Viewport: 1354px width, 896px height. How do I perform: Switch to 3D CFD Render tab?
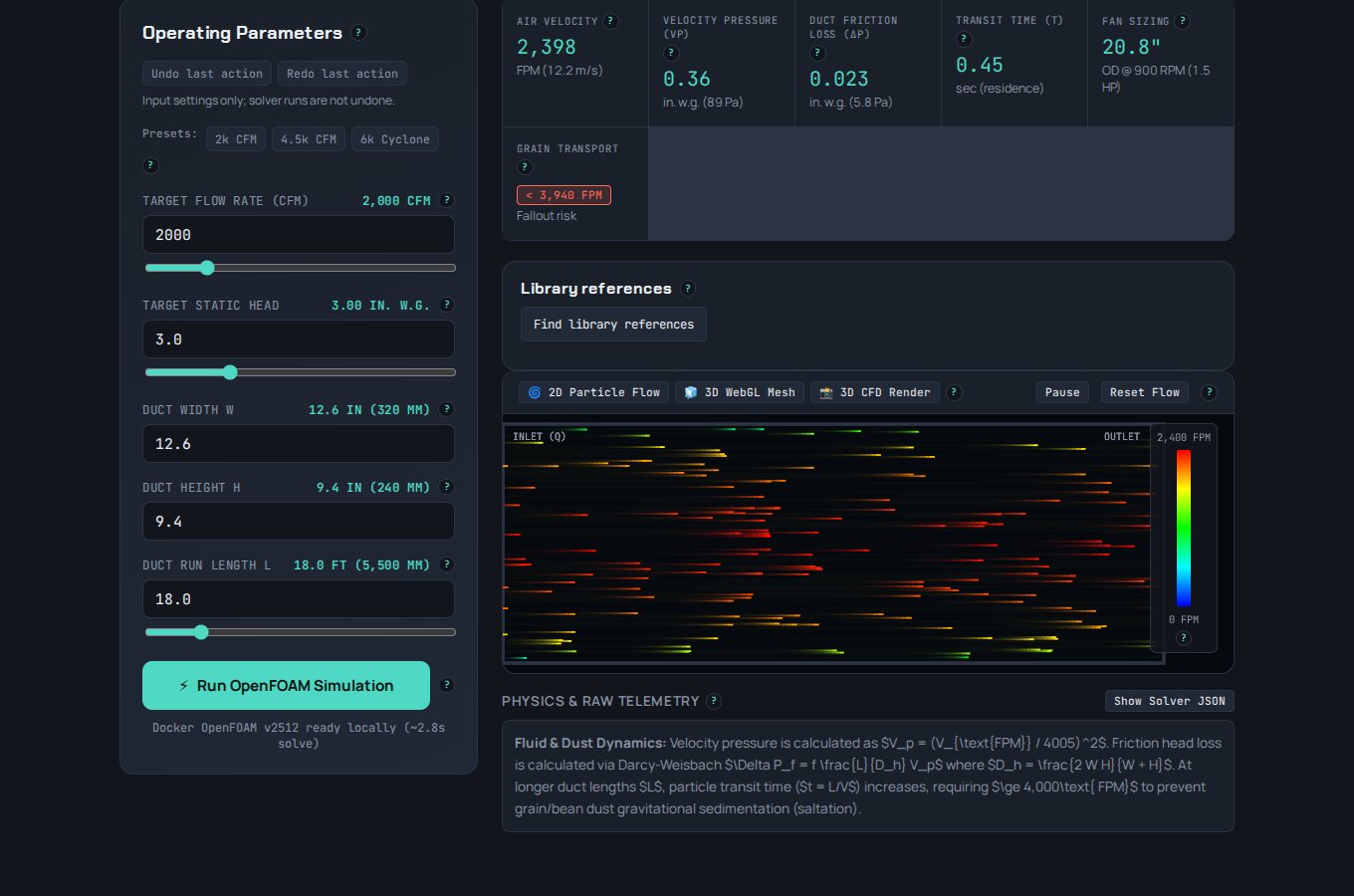pyautogui.click(x=875, y=392)
